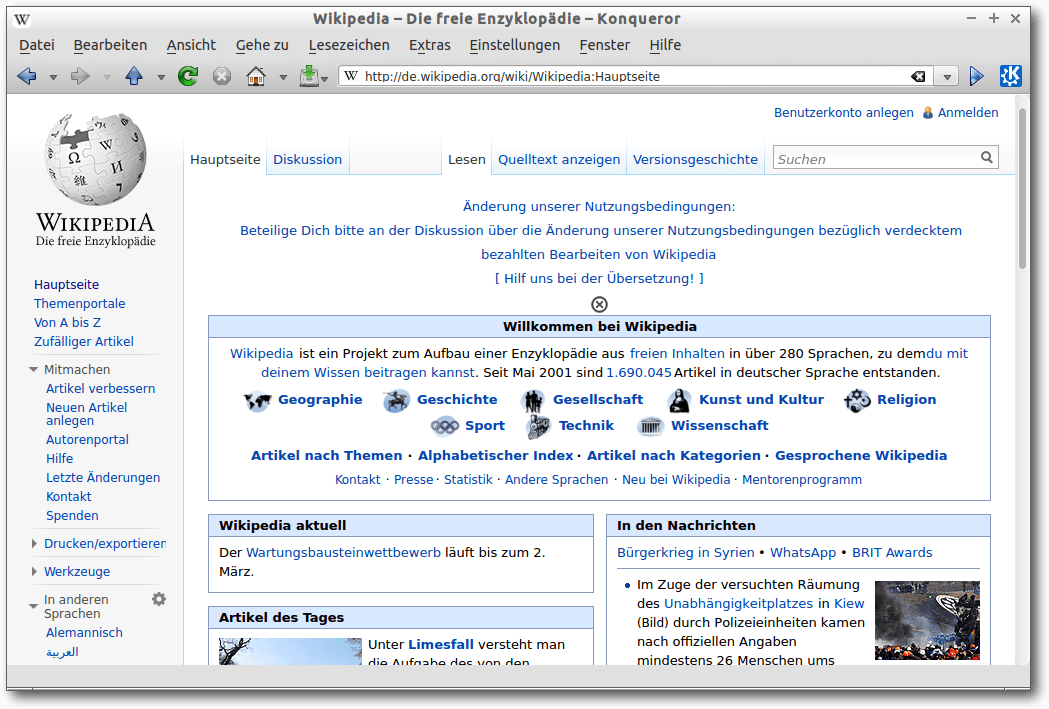Click the Limesfall article link
This screenshot has width=1049, height=709.
point(441,644)
